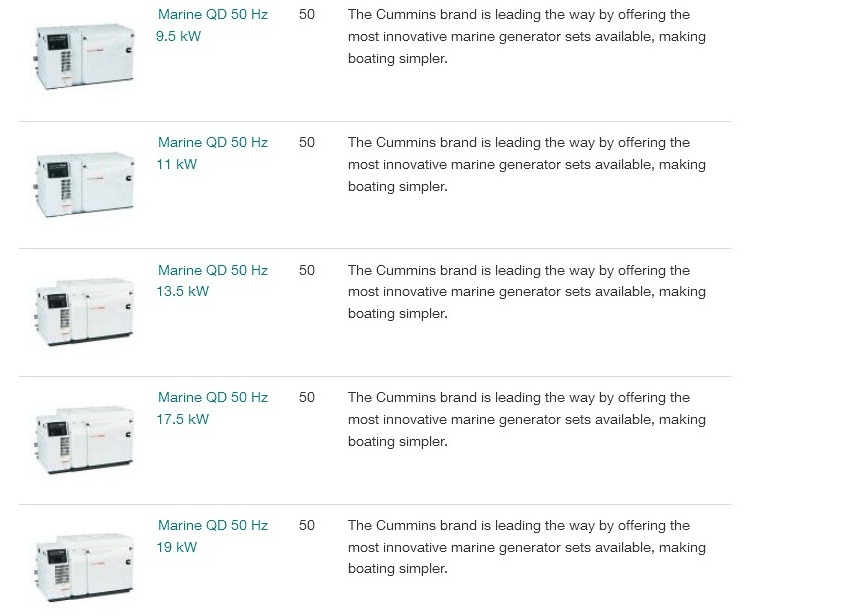Select the 17.5 kW generator thumbnail
Viewport: 857px width, 616px height.
tap(84, 440)
